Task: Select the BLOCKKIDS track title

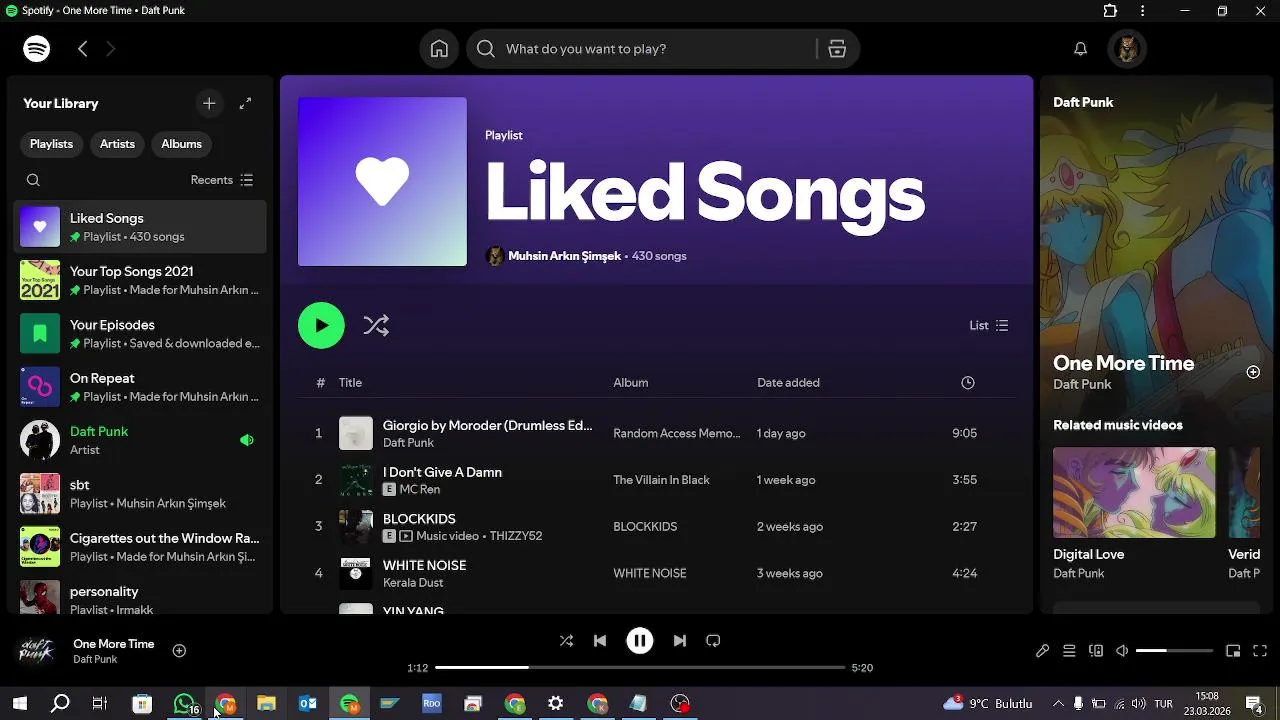Action: coord(419,519)
